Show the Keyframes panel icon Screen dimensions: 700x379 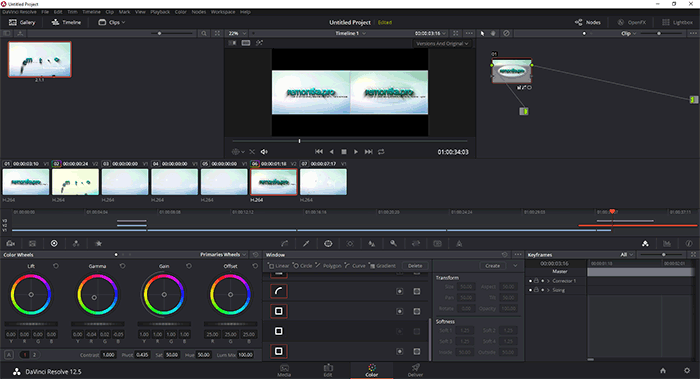[x=645, y=243]
